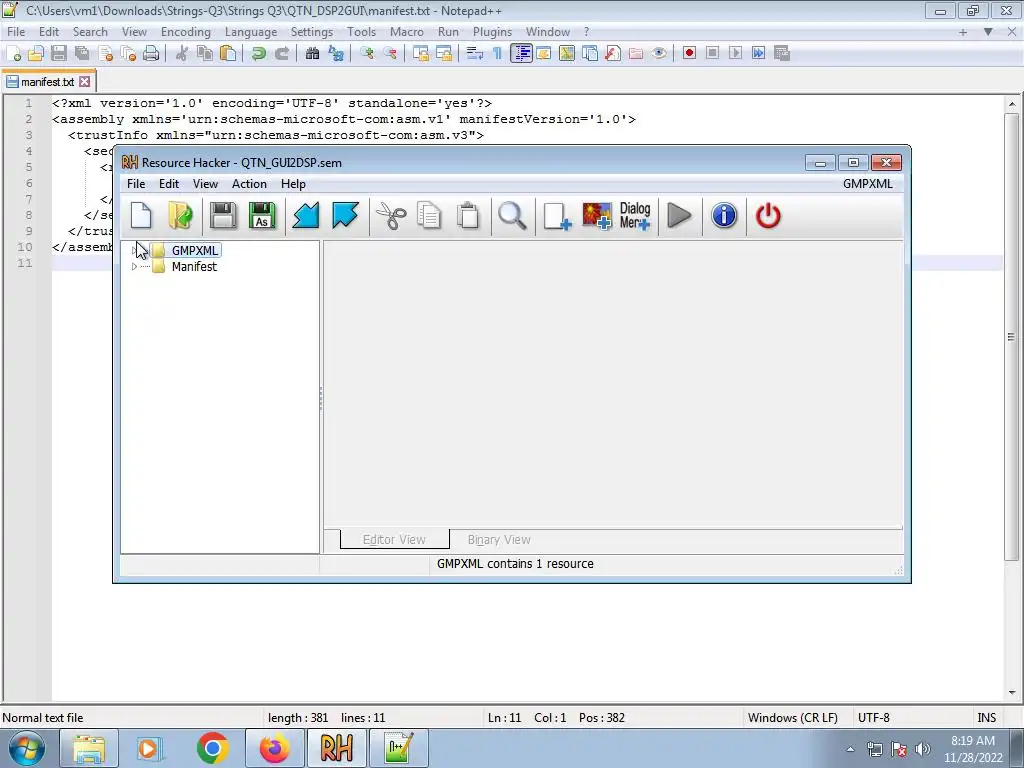The height and width of the screenshot is (768, 1024).
Task: Click the blue down-left arrow resource icon
Action: (306, 216)
